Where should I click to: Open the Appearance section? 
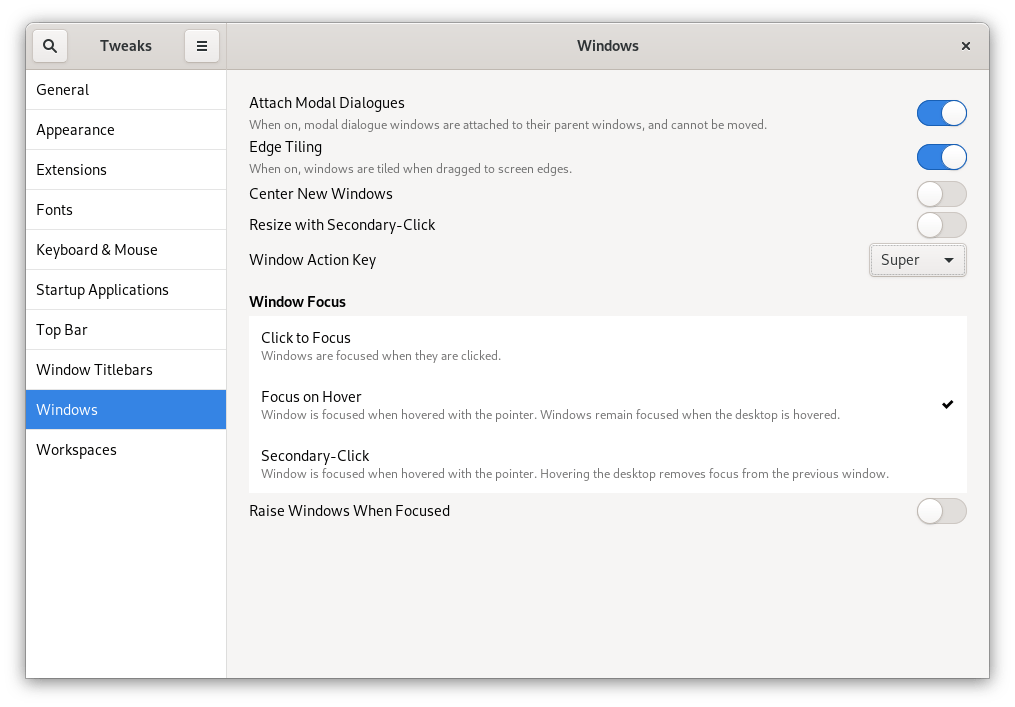(126, 130)
